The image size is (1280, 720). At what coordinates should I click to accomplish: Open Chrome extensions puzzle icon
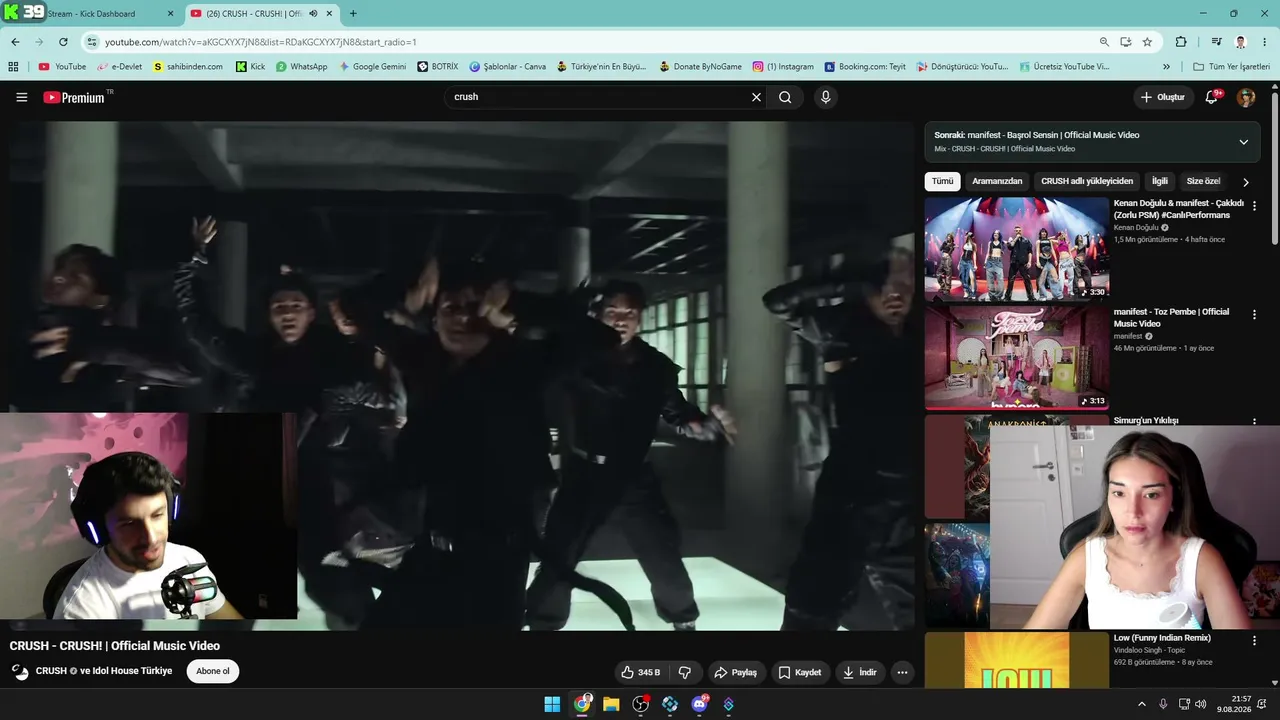[1181, 42]
